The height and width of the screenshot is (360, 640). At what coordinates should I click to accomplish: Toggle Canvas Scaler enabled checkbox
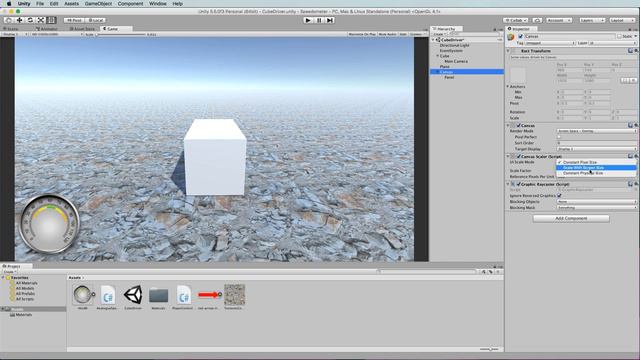tap(518, 156)
